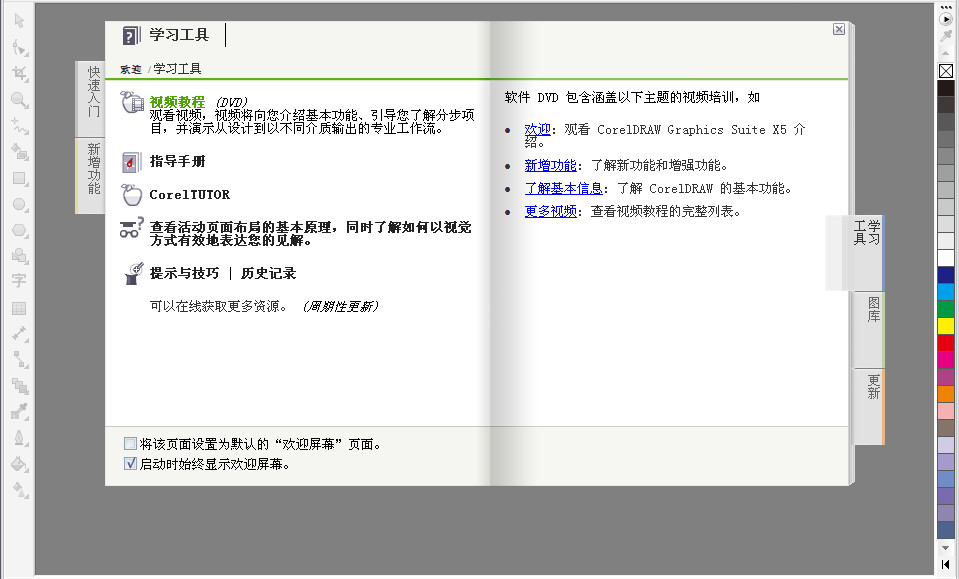Viewport: 959px width, 579px height.
Task: Pick the cyan color swatch
Action: coord(946,292)
